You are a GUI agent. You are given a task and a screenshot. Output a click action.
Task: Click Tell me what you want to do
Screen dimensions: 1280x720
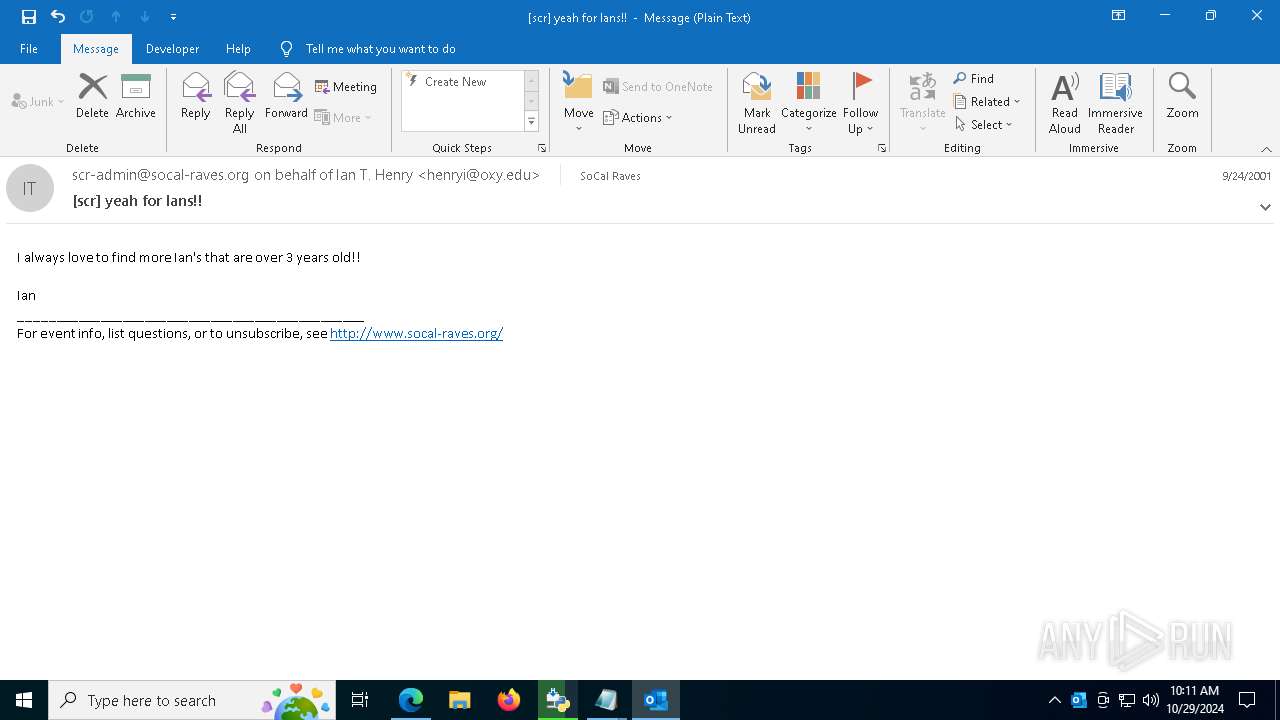(x=368, y=49)
